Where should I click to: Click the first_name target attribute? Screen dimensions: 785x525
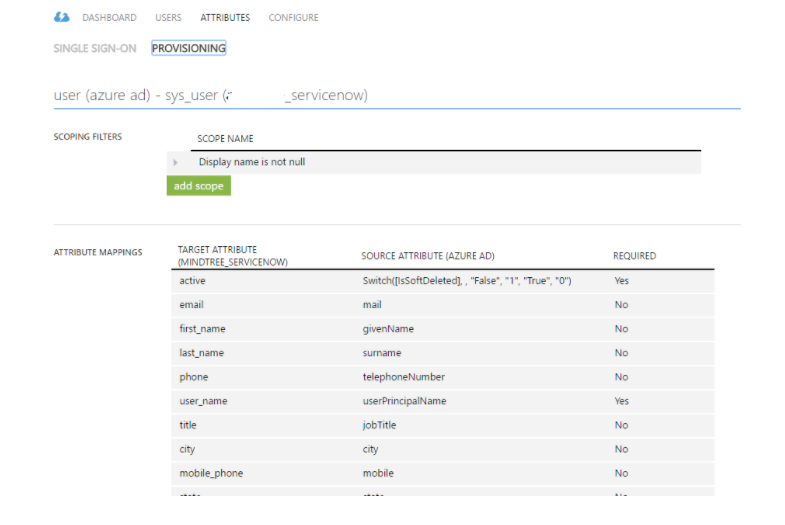(x=202, y=329)
